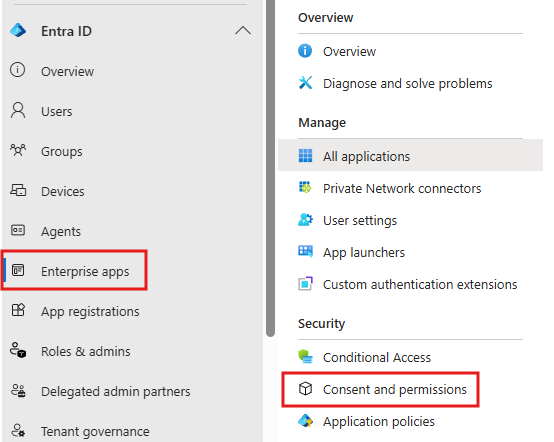Select All applications under Manage
554x442 pixels.
(410, 156)
